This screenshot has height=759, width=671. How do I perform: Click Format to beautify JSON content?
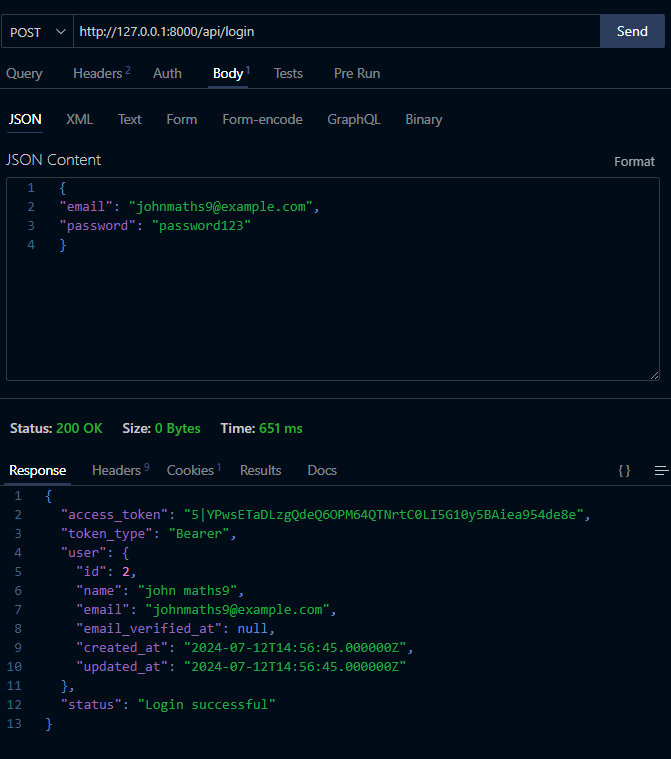tap(634, 161)
